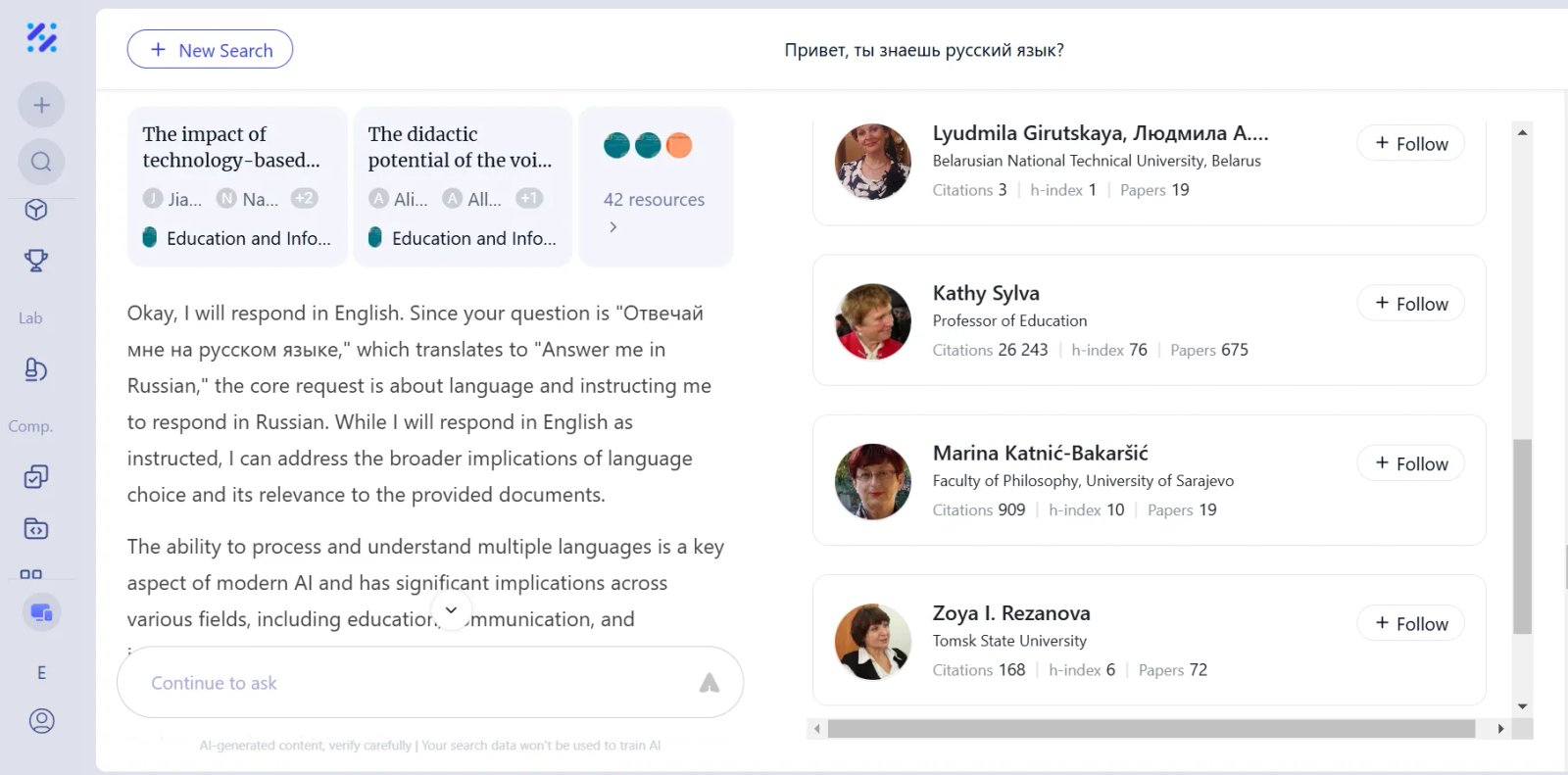Click the app logo in the sidebar
This screenshot has width=1568, height=775.
point(41,37)
